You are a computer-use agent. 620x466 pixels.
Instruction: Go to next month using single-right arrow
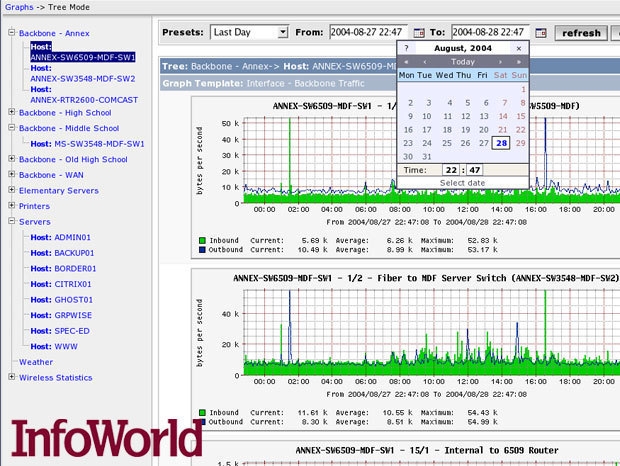[x=502, y=61]
